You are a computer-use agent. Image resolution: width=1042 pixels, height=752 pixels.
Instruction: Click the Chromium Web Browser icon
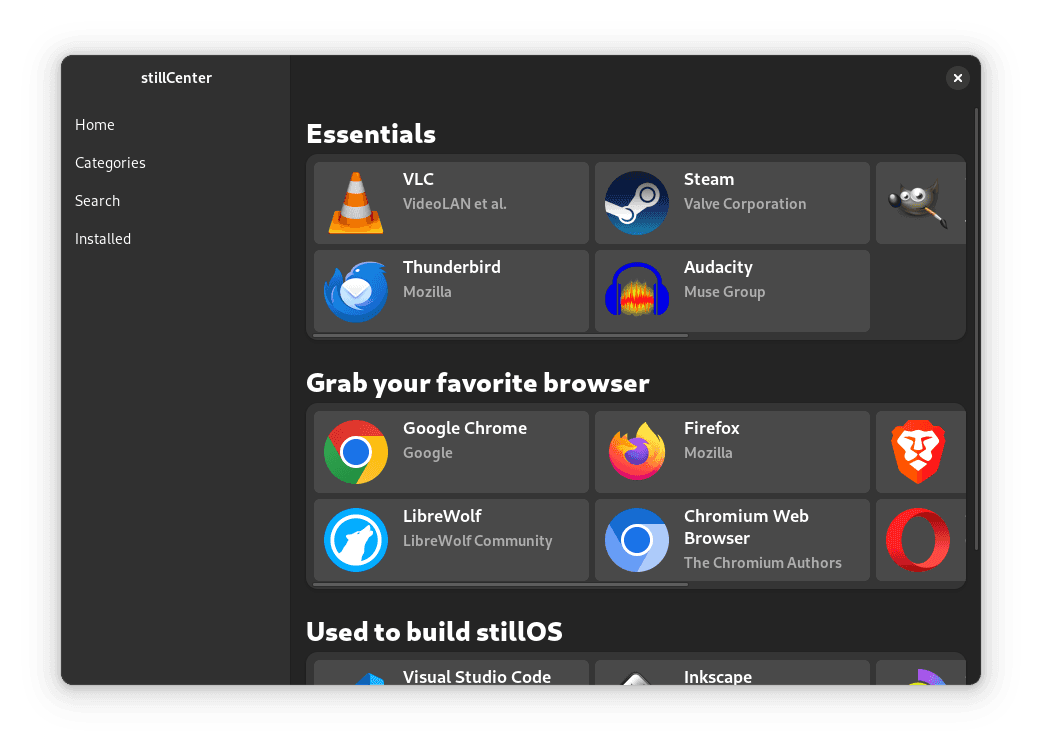(637, 540)
